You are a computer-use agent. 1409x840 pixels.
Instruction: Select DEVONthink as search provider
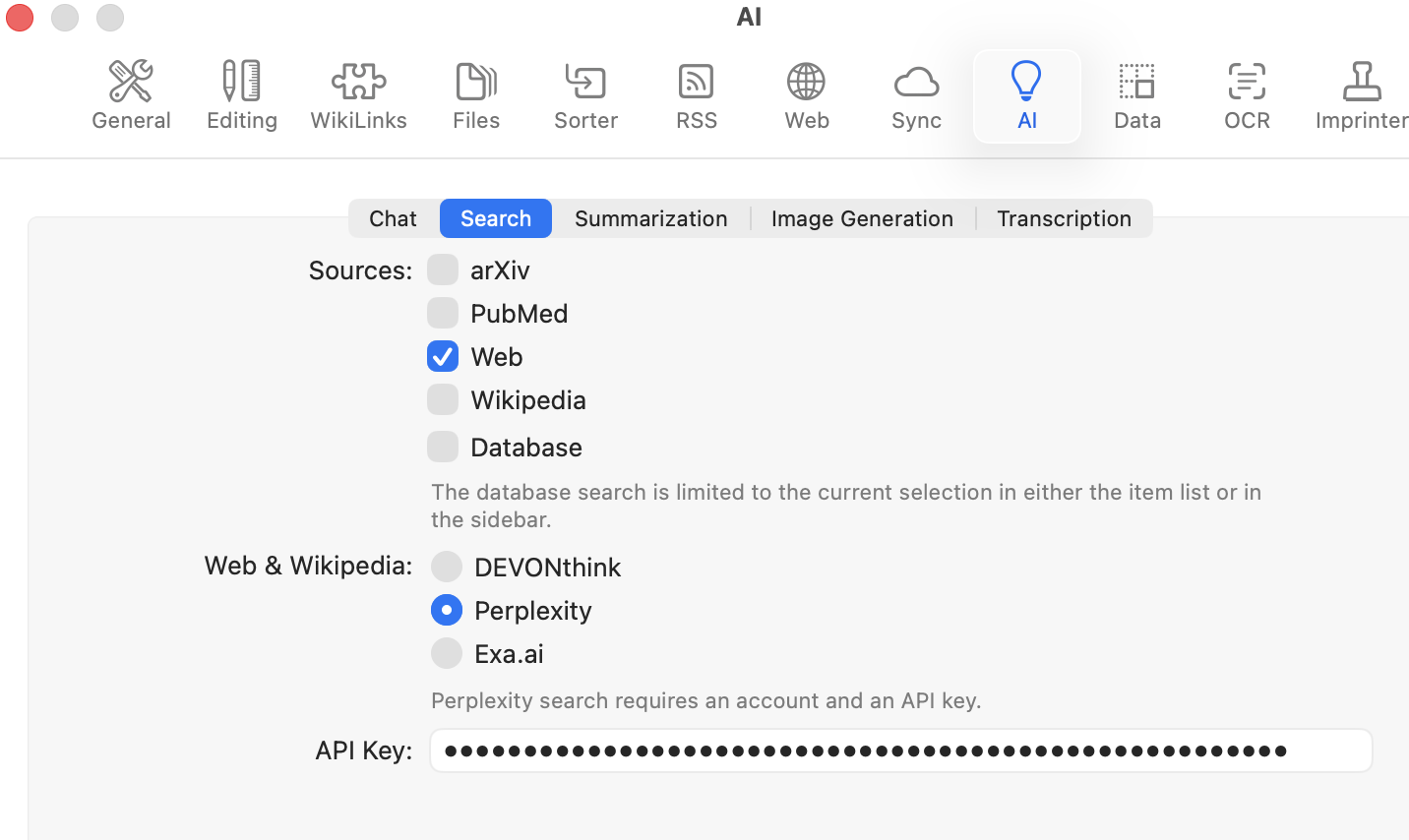coord(447,567)
